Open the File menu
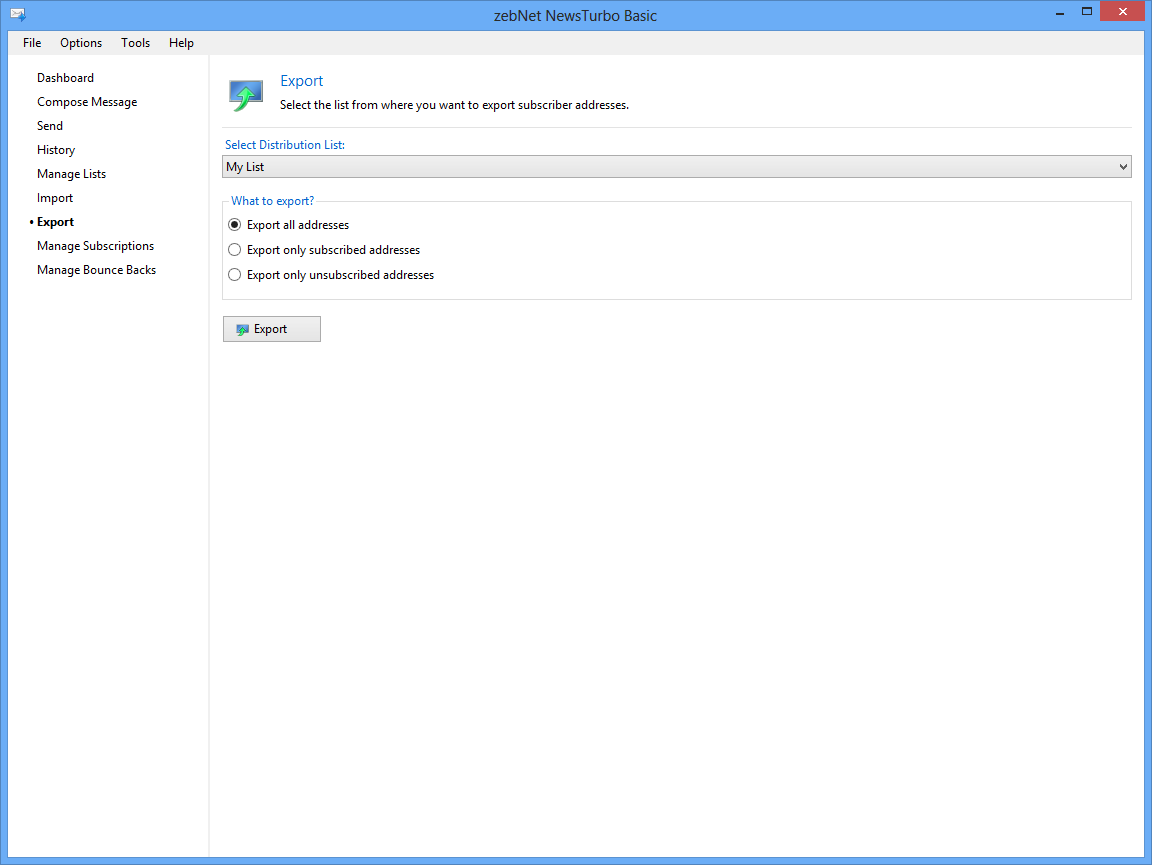Viewport: 1152px width, 865px height. [x=32, y=43]
